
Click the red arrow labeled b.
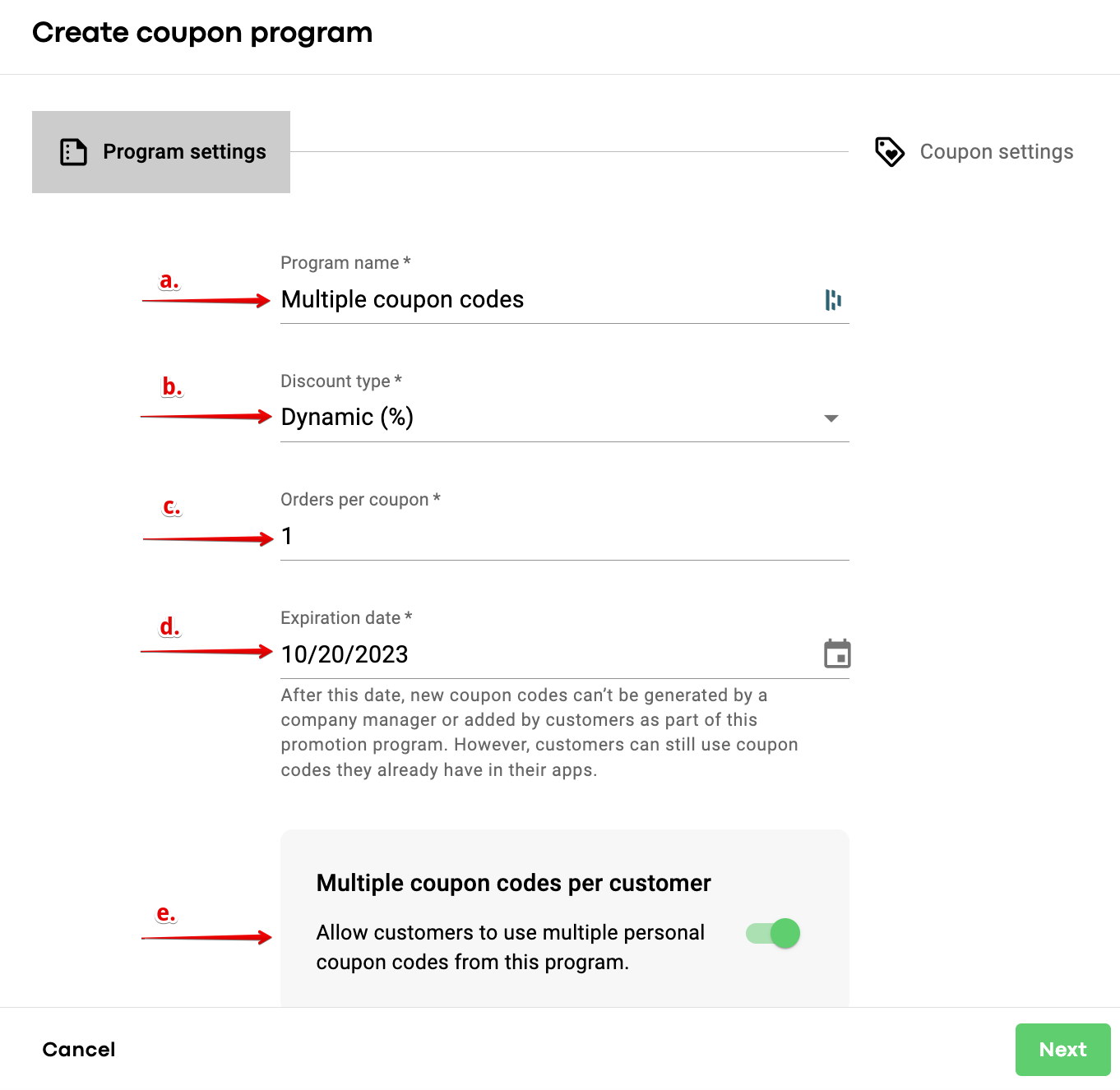point(206,417)
